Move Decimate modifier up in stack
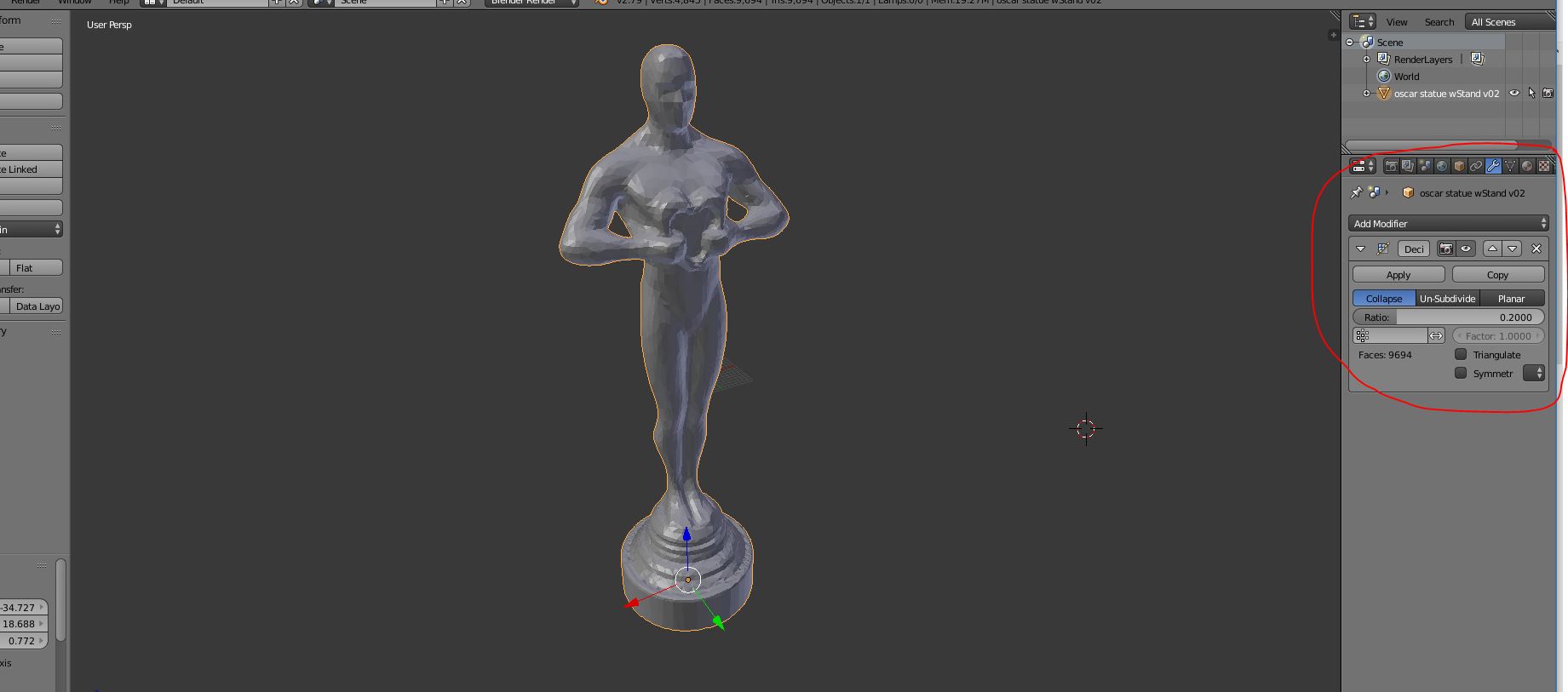The image size is (1568, 692). point(1492,249)
